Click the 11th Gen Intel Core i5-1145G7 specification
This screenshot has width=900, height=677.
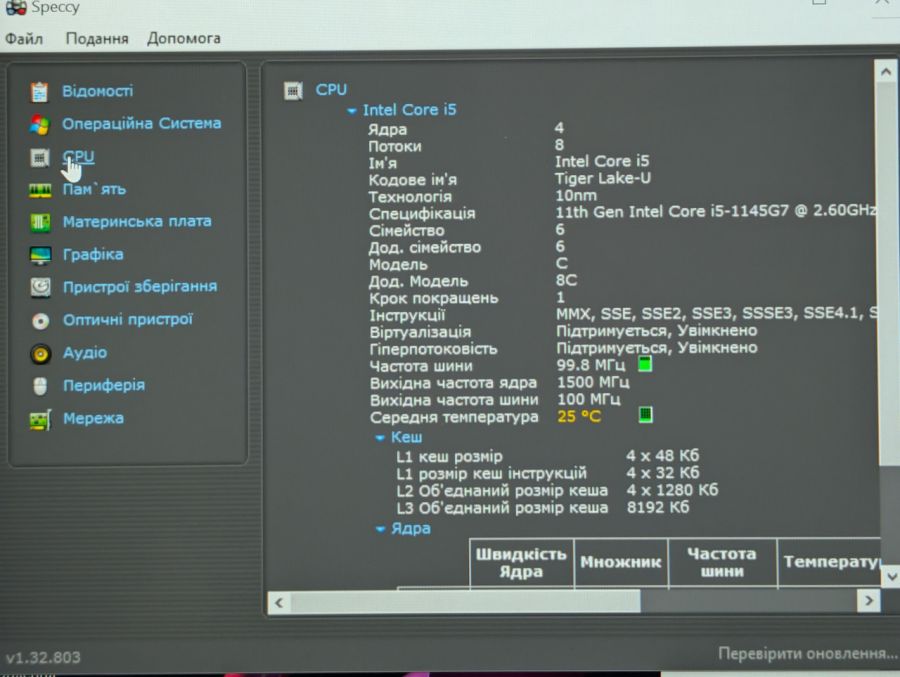[716, 211]
